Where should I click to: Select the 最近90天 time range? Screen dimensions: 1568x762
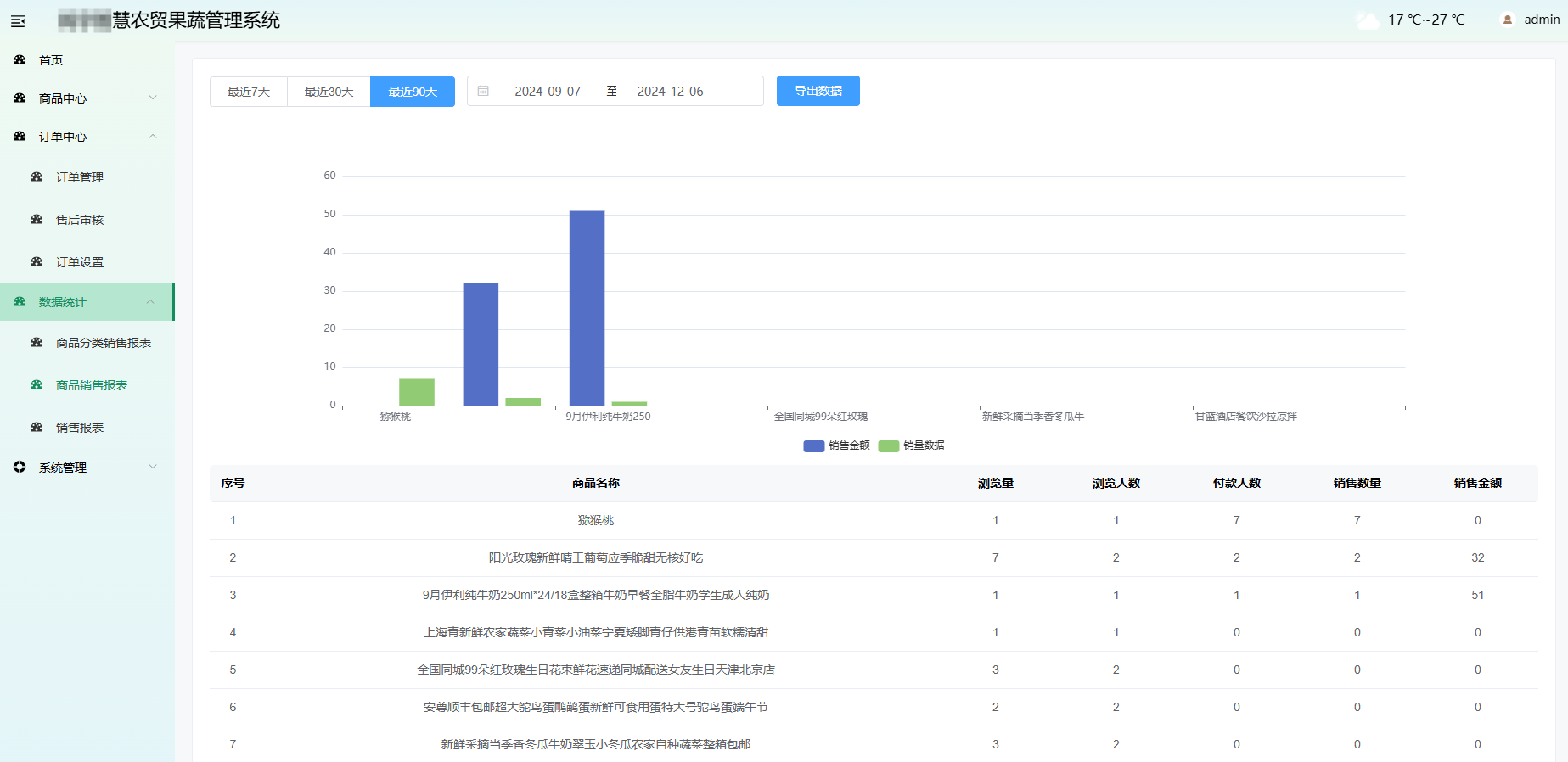point(413,92)
